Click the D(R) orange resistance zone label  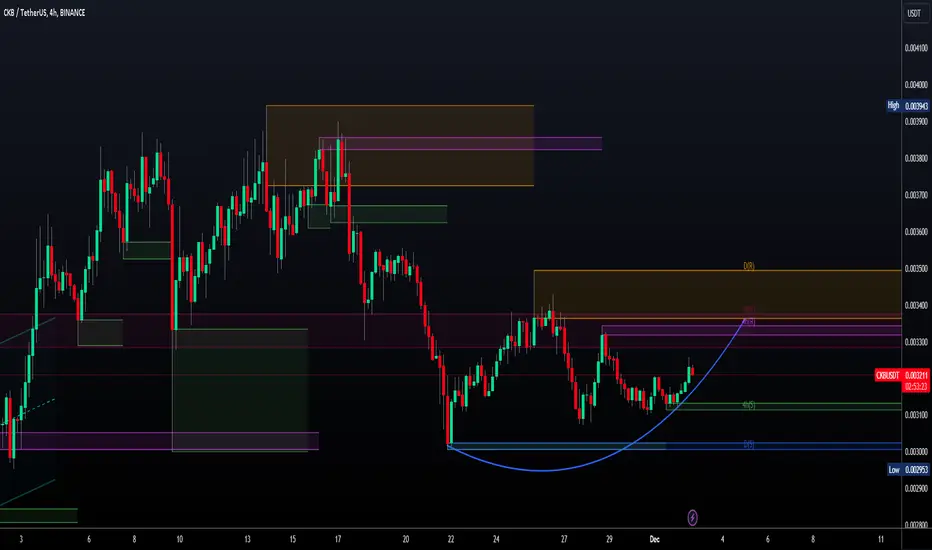point(749,266)
